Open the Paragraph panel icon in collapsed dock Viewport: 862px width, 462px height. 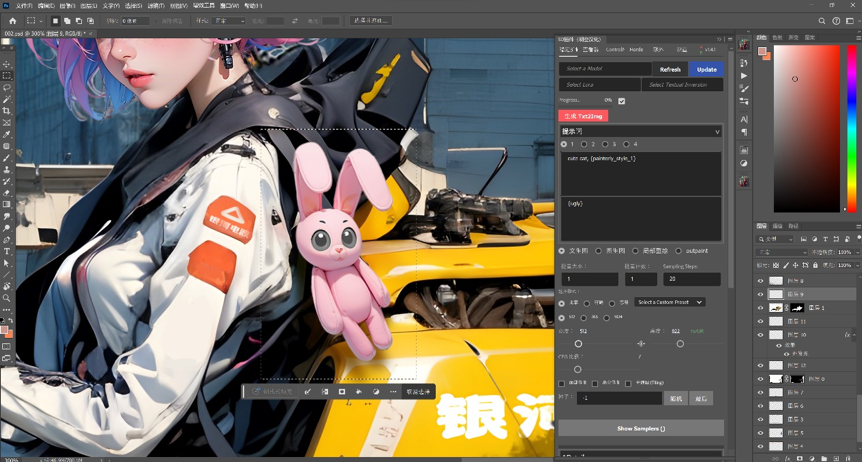[x=744, y=133]
